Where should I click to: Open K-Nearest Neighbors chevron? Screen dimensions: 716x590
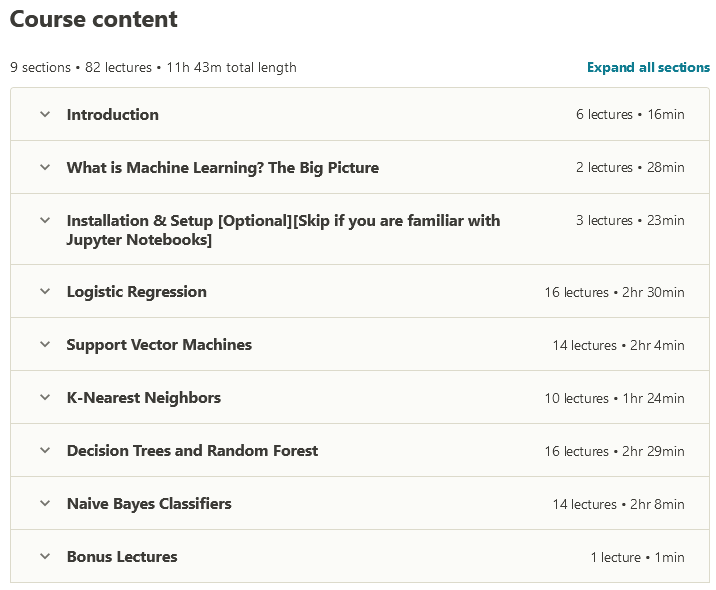[44, 397]
